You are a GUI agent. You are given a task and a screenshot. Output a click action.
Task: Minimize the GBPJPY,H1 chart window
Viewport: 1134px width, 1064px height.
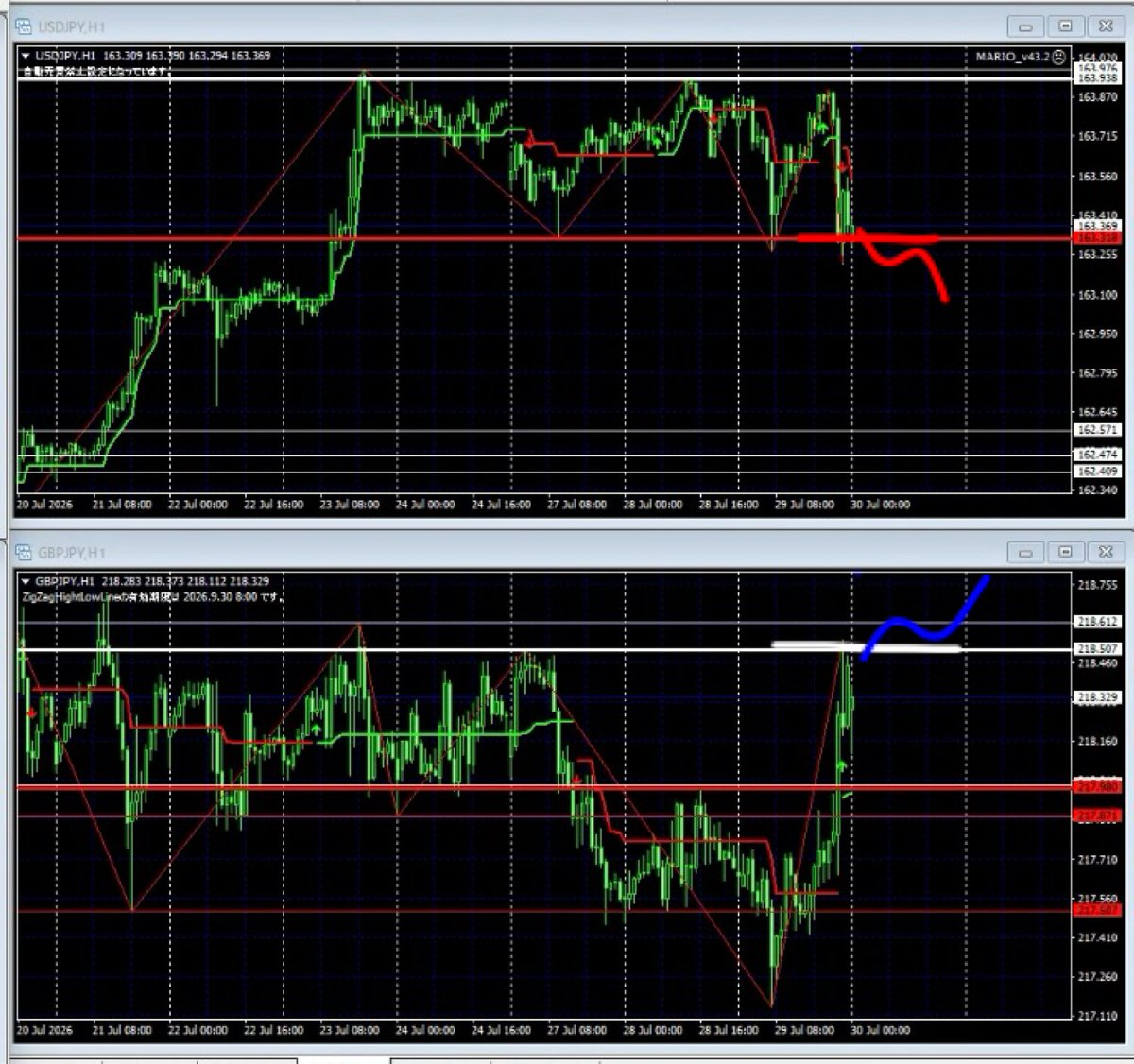coord(1025,552)
